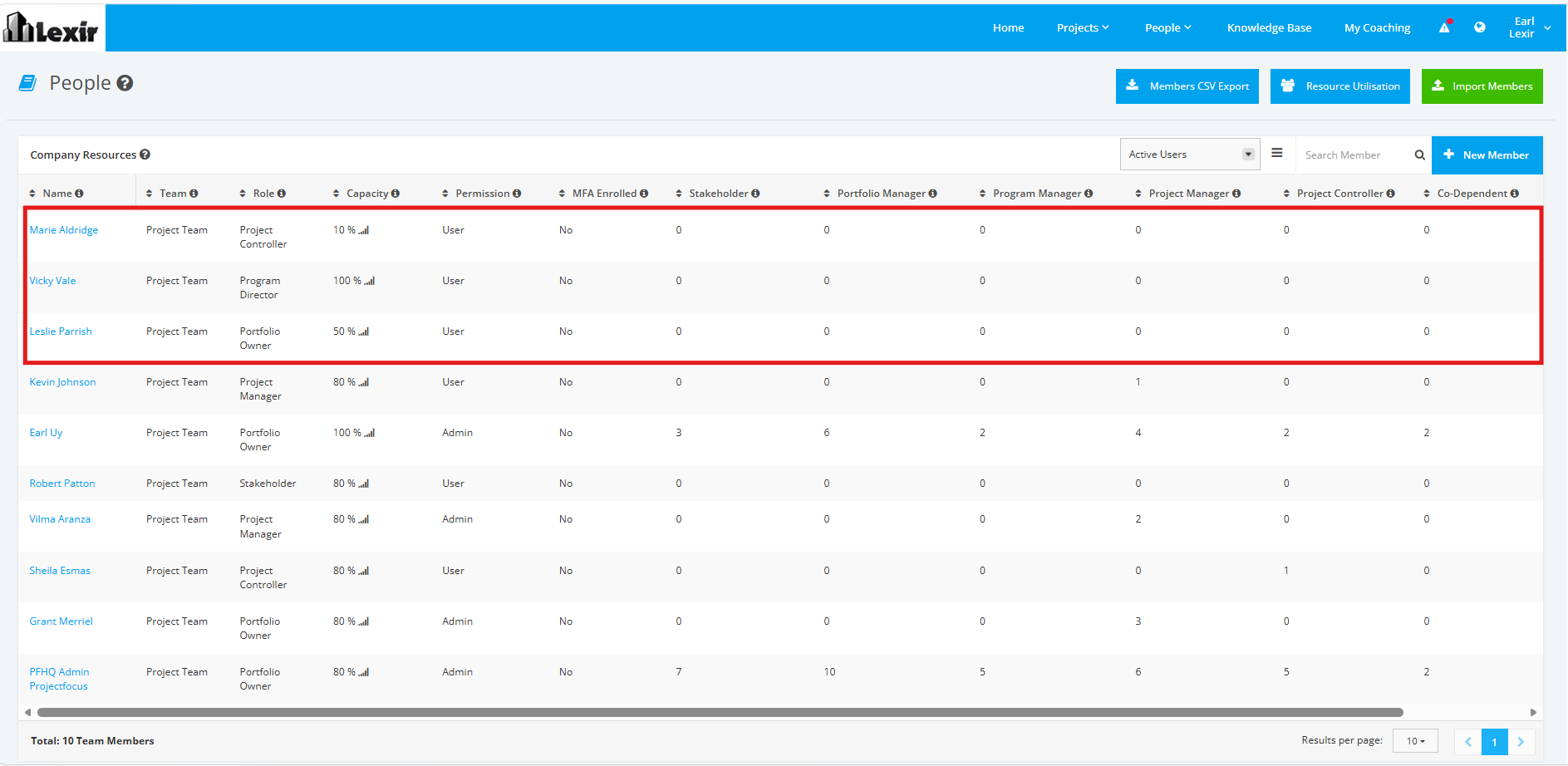Click Robert Patton's Stakeholder role cell
Viewport: 1568px width, 766px height.
268,484
